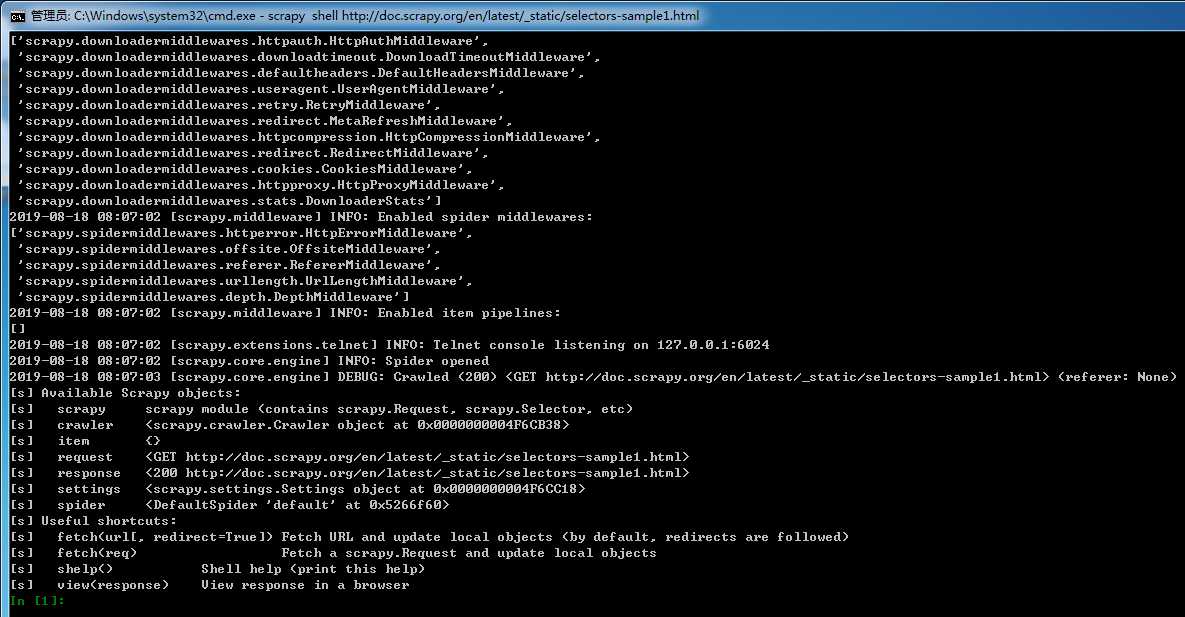The image size is (1185, 617).
Task: Click the settings object row
Action: (x=298, y=489)
